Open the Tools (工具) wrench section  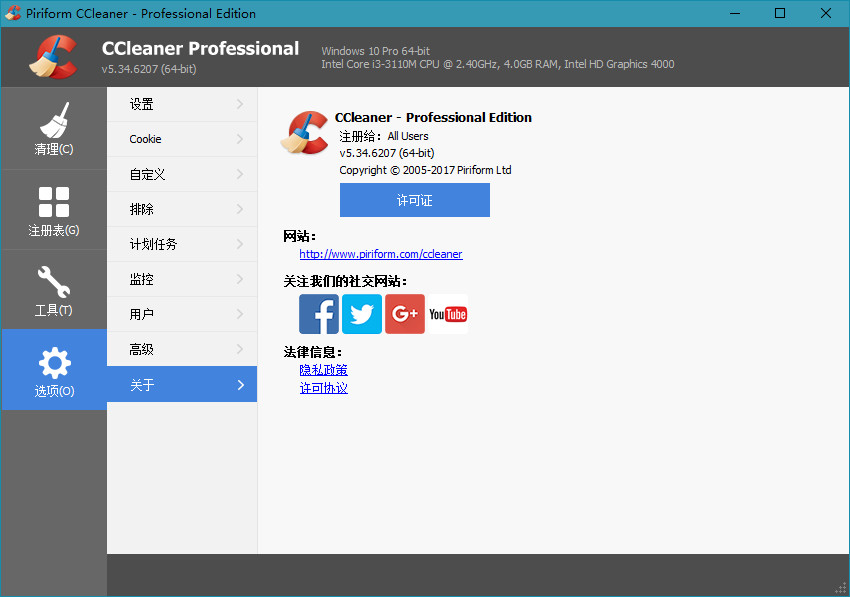point(54,290)
